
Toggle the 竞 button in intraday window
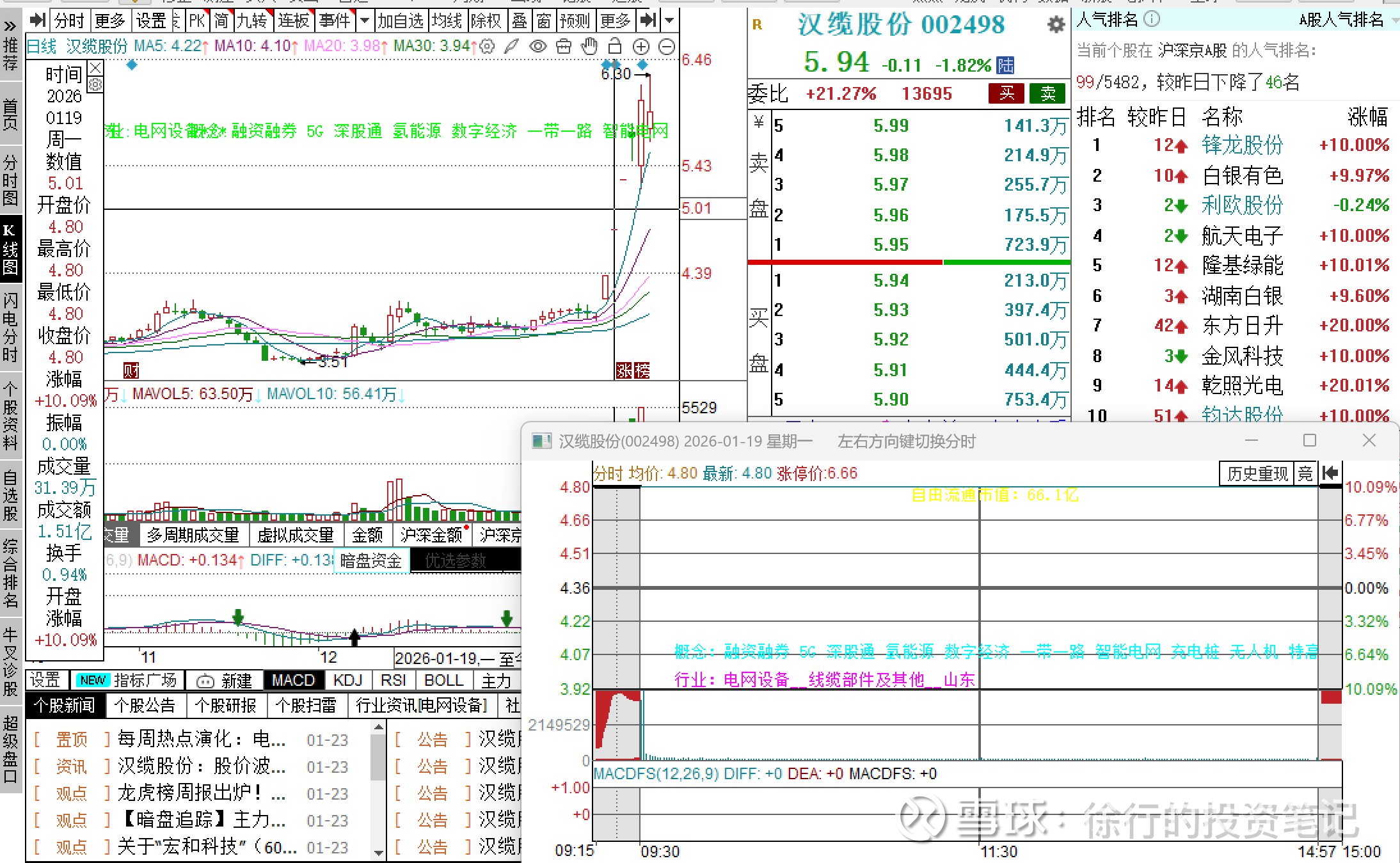pyautogui.click(x=1305, y=473)
